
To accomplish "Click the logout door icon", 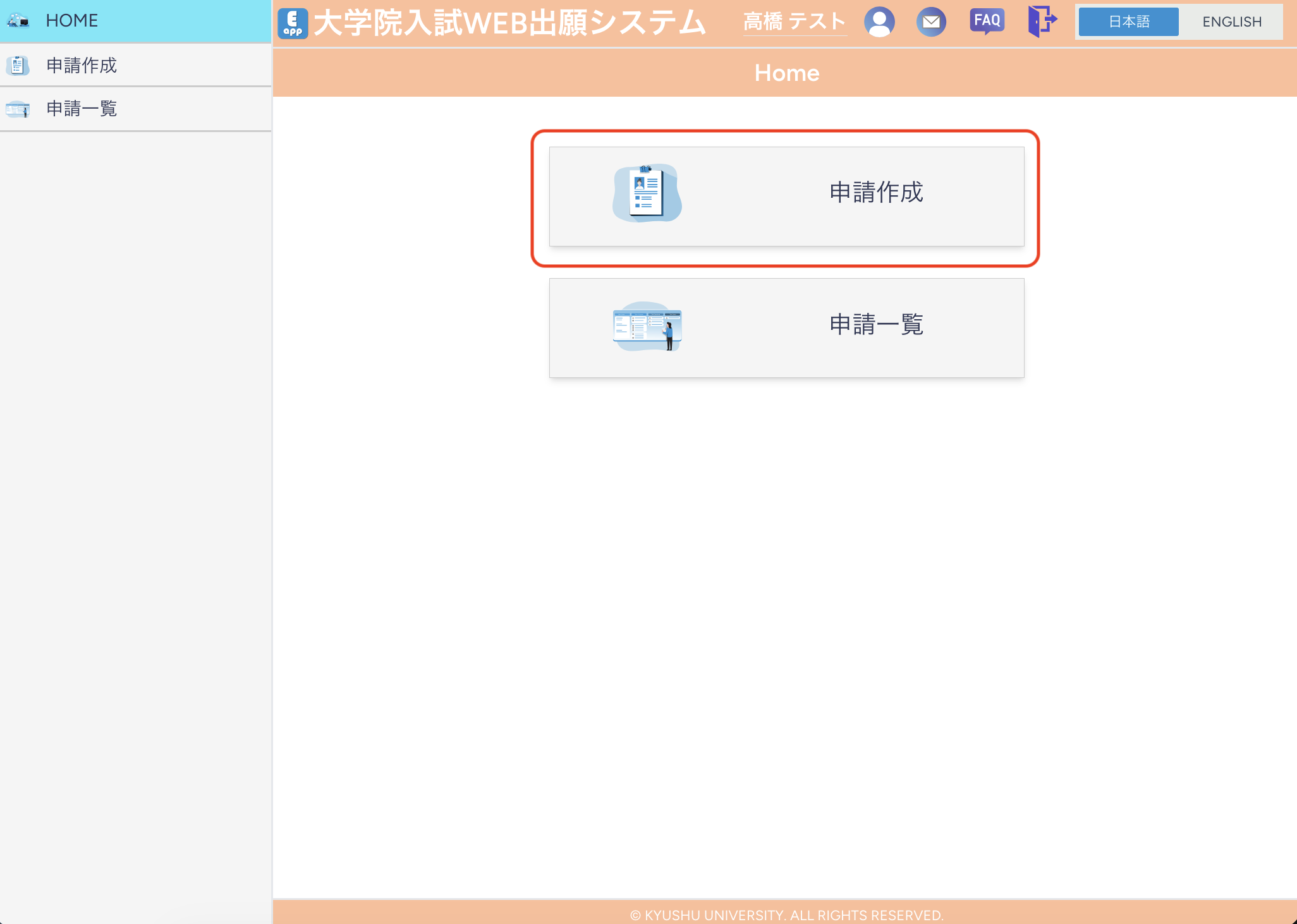I will (x=1042, y=21).
